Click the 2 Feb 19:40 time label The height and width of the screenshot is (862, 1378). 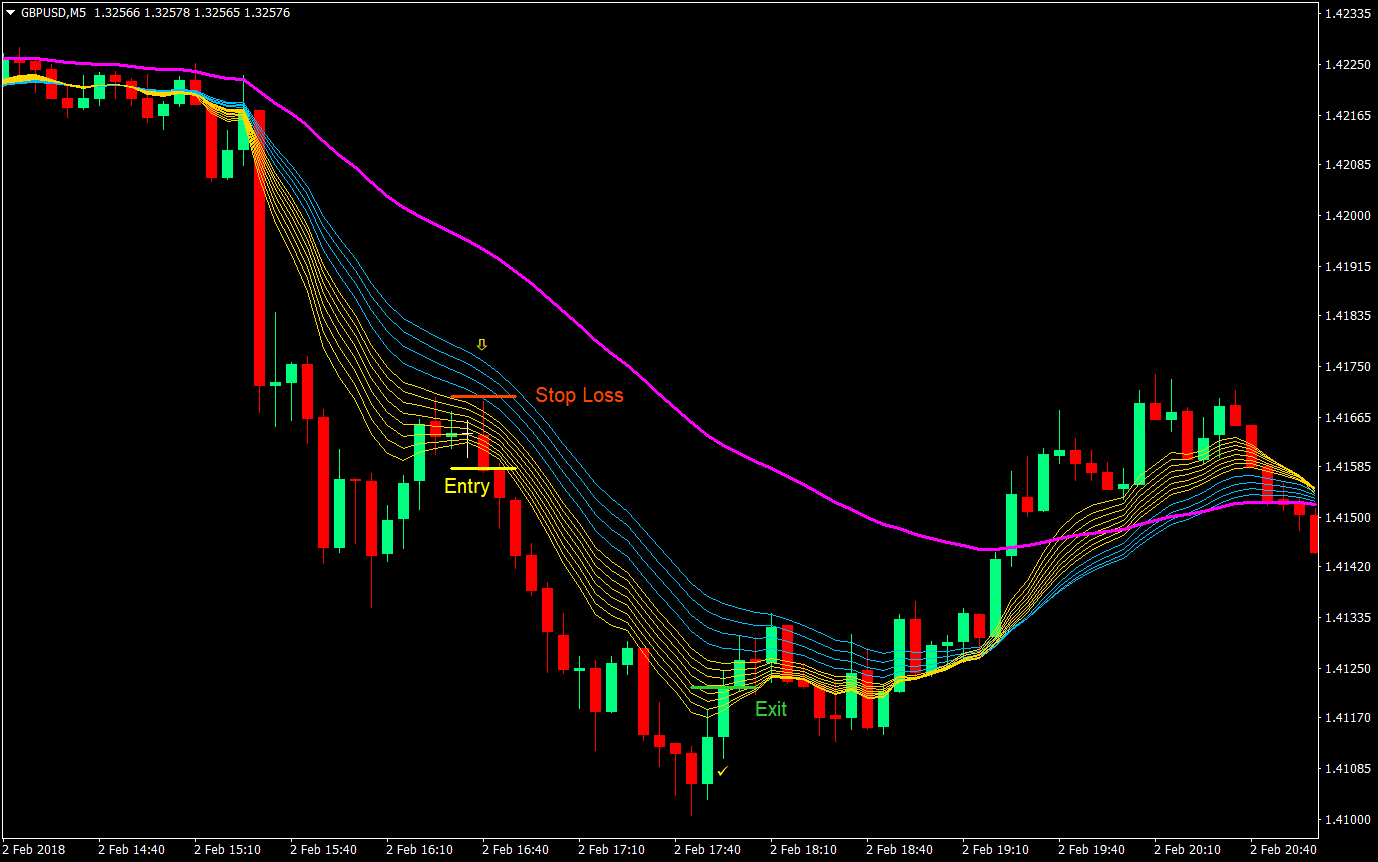pos(1092,850)
